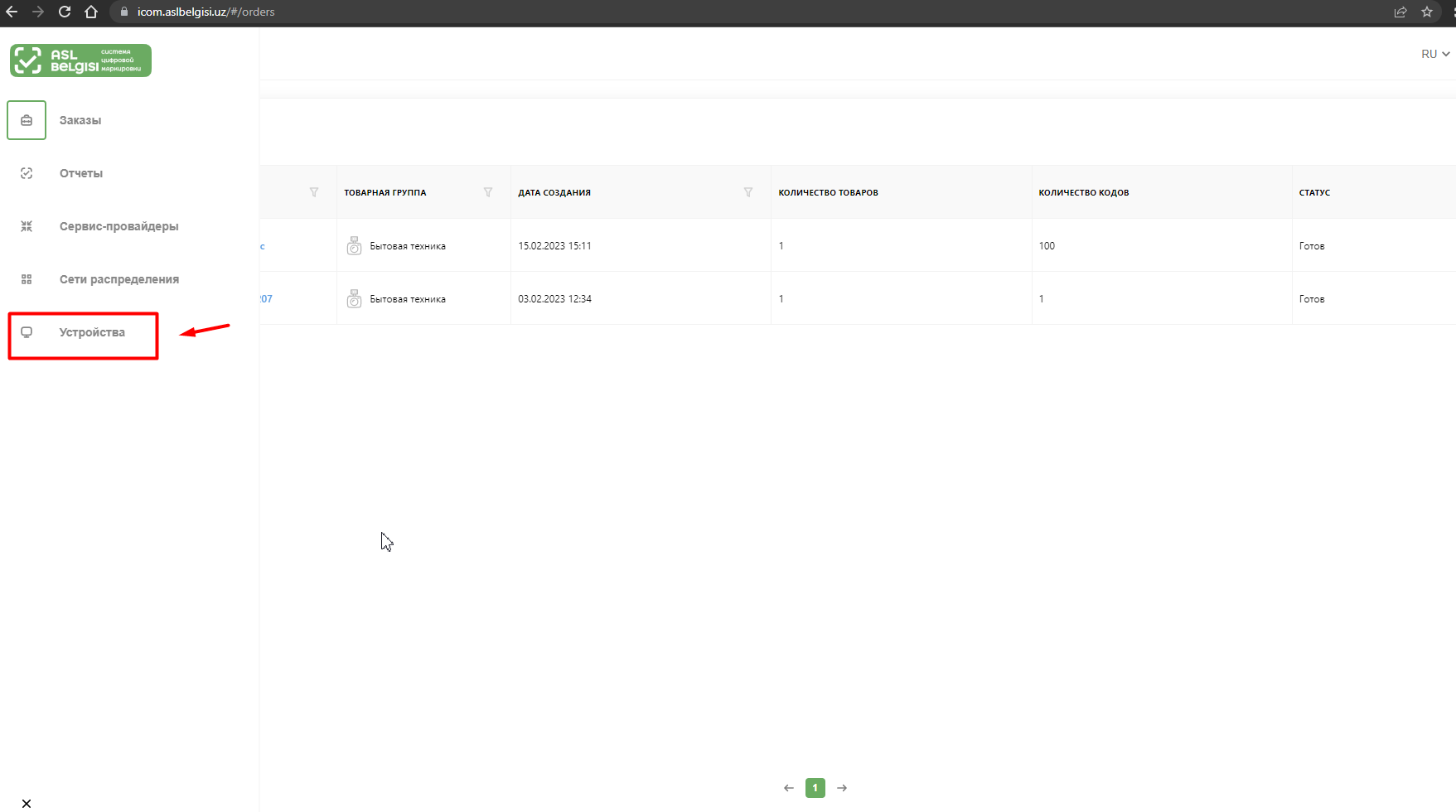Filter the Товарная группа column
The image size is (1456, 812).
488,192
